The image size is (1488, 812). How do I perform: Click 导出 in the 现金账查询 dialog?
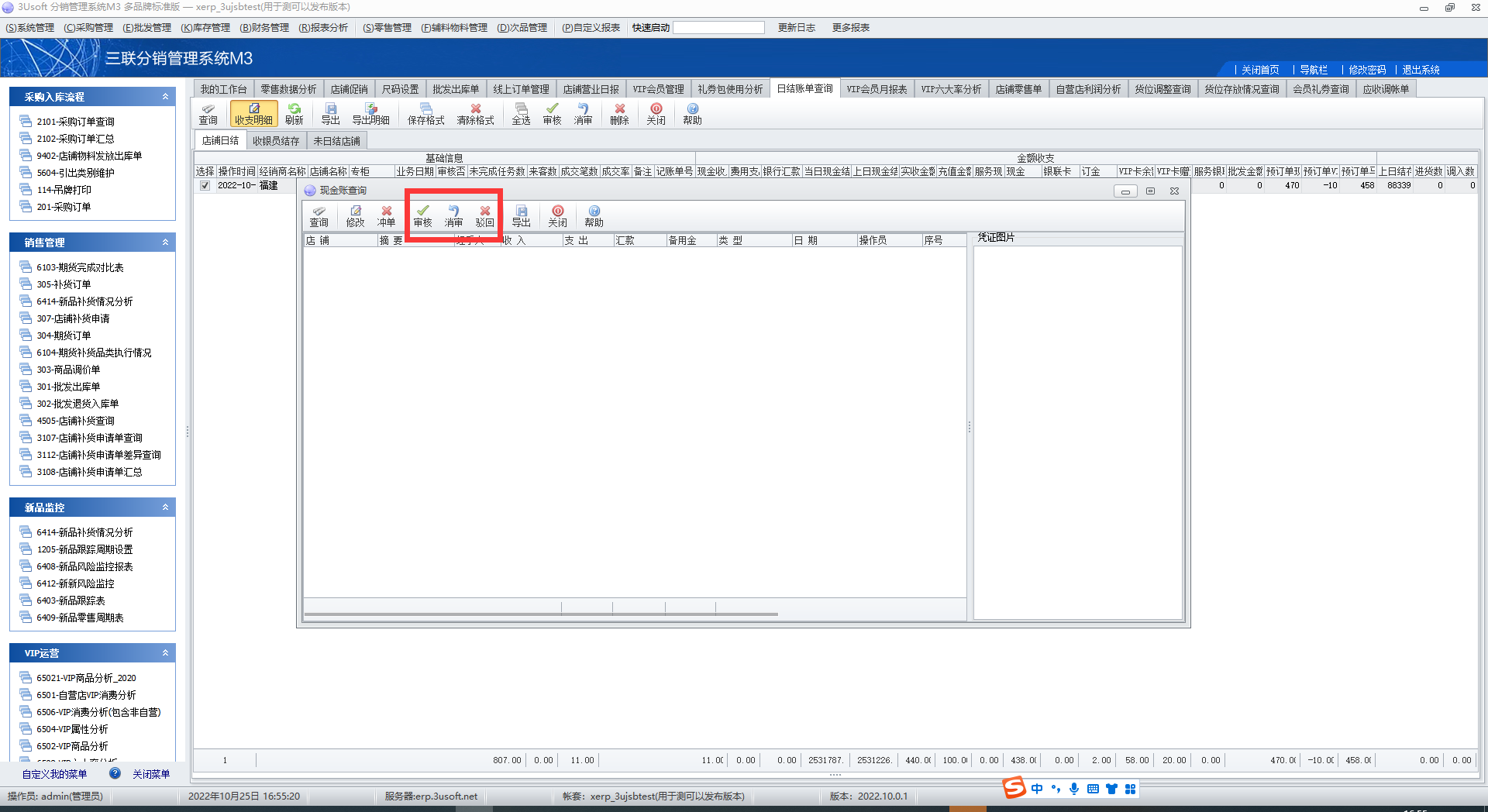[521, 216]
